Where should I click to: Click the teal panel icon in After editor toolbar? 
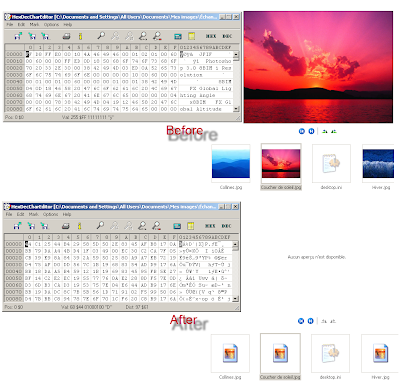[x=177, y=226]
